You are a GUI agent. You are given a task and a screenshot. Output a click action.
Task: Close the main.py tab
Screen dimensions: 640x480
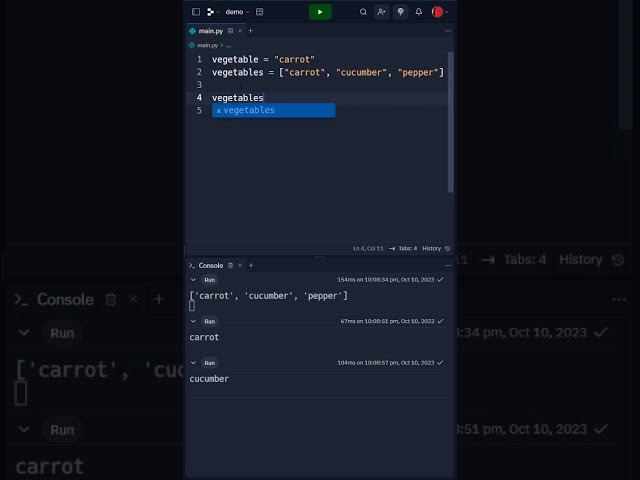click(x=240, y=31)
